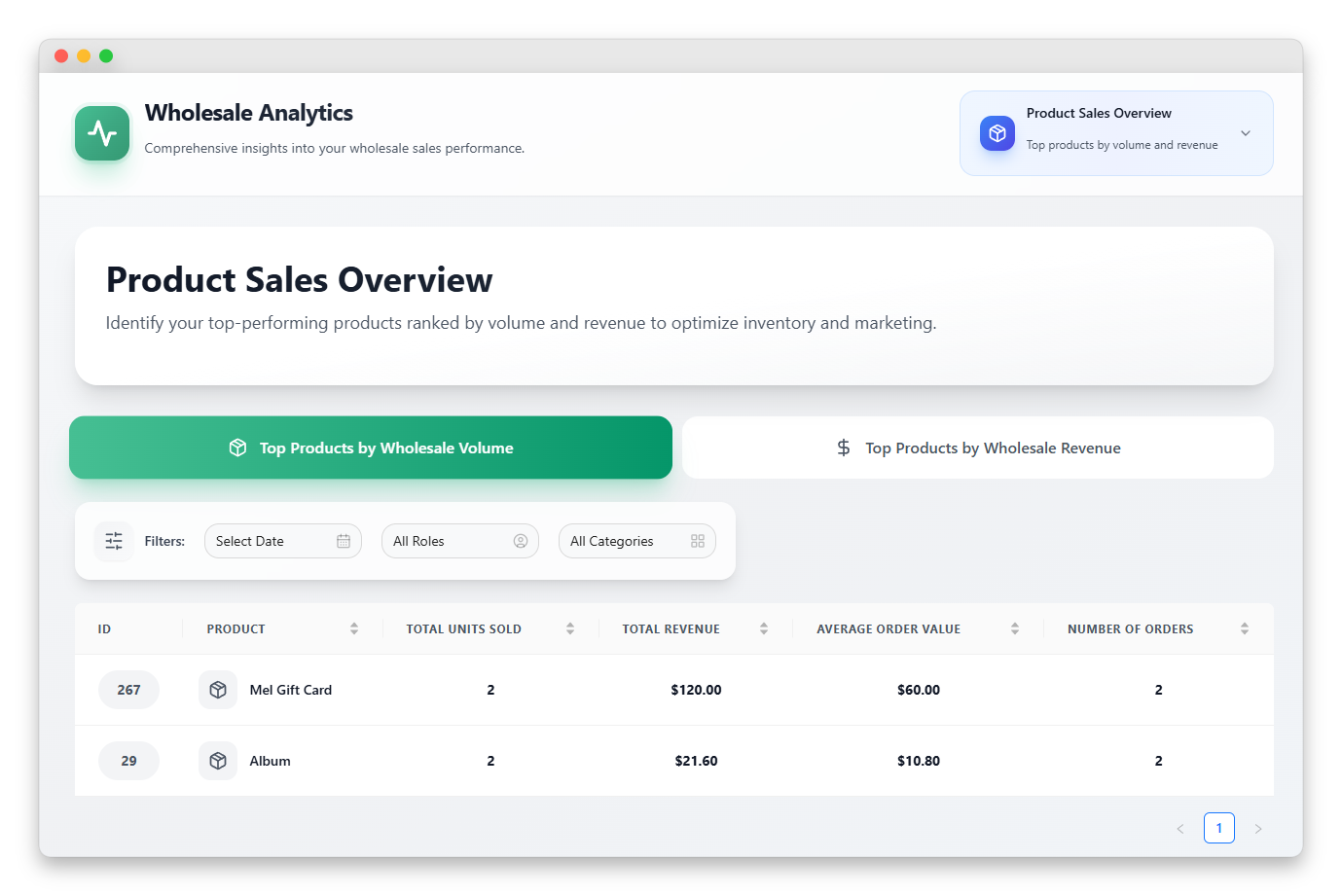Expand the Product Sales Overview report chevron

(x=1246, y=133)
